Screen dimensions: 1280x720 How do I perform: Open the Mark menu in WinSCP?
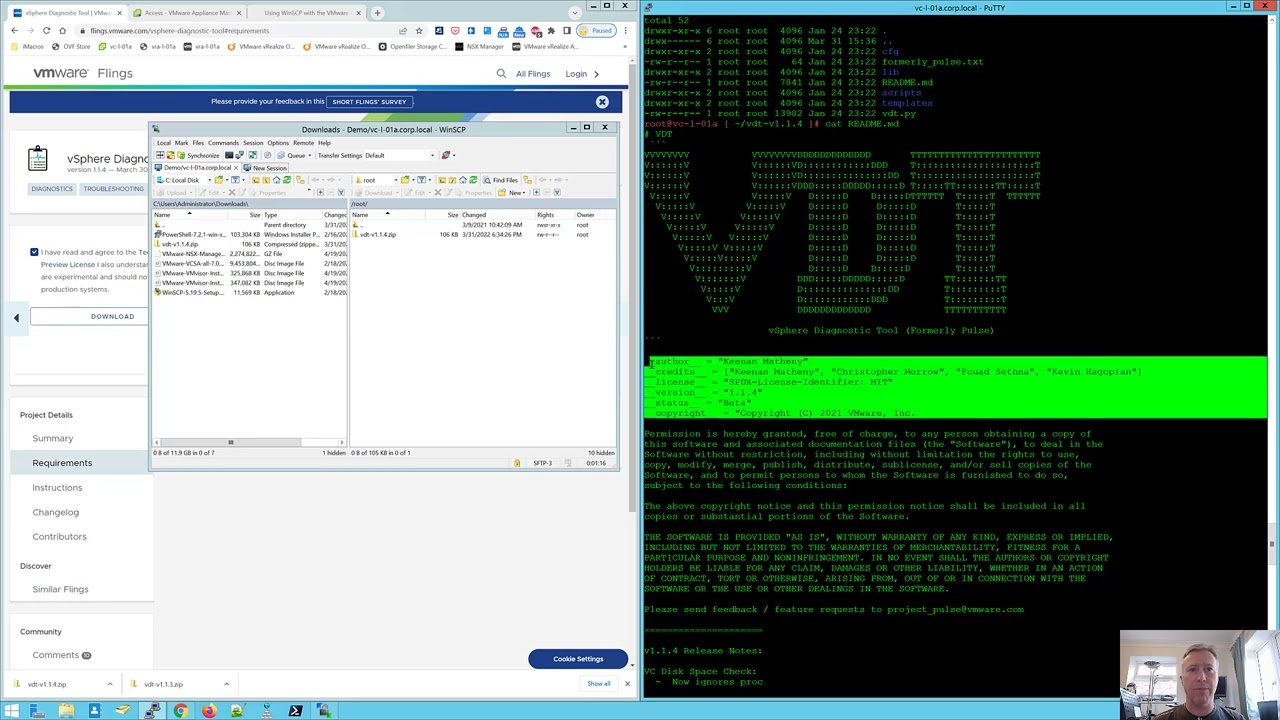click(181, 143)
